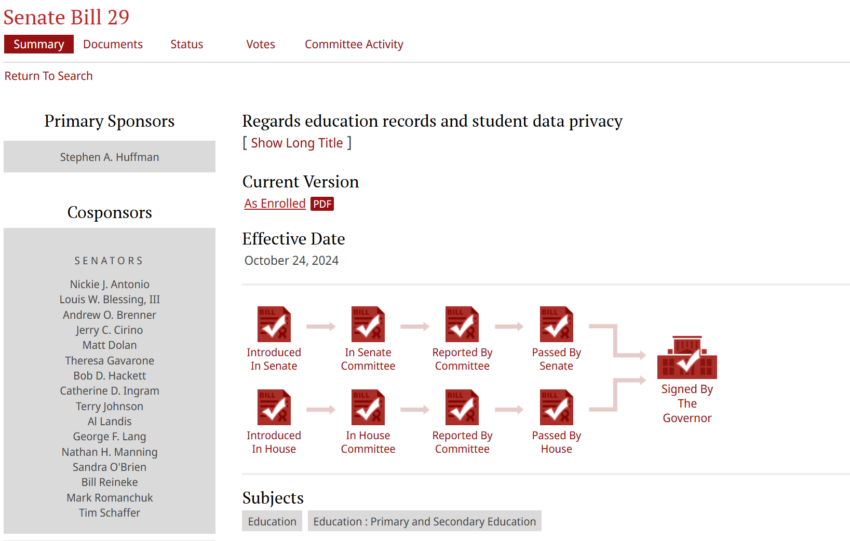Open primary sponsor Stephen A. Huffman
This screenshot has height=541, width=850.
(x=109, y=157)
